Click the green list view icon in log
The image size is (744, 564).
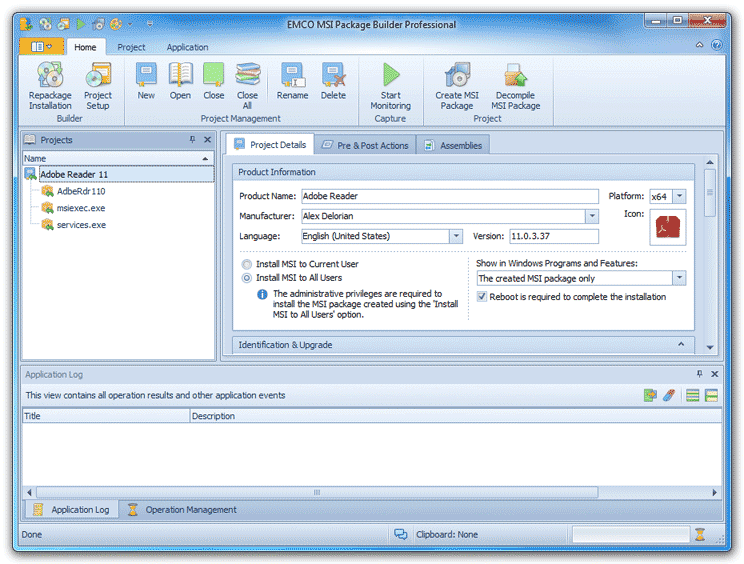[692, 395]
